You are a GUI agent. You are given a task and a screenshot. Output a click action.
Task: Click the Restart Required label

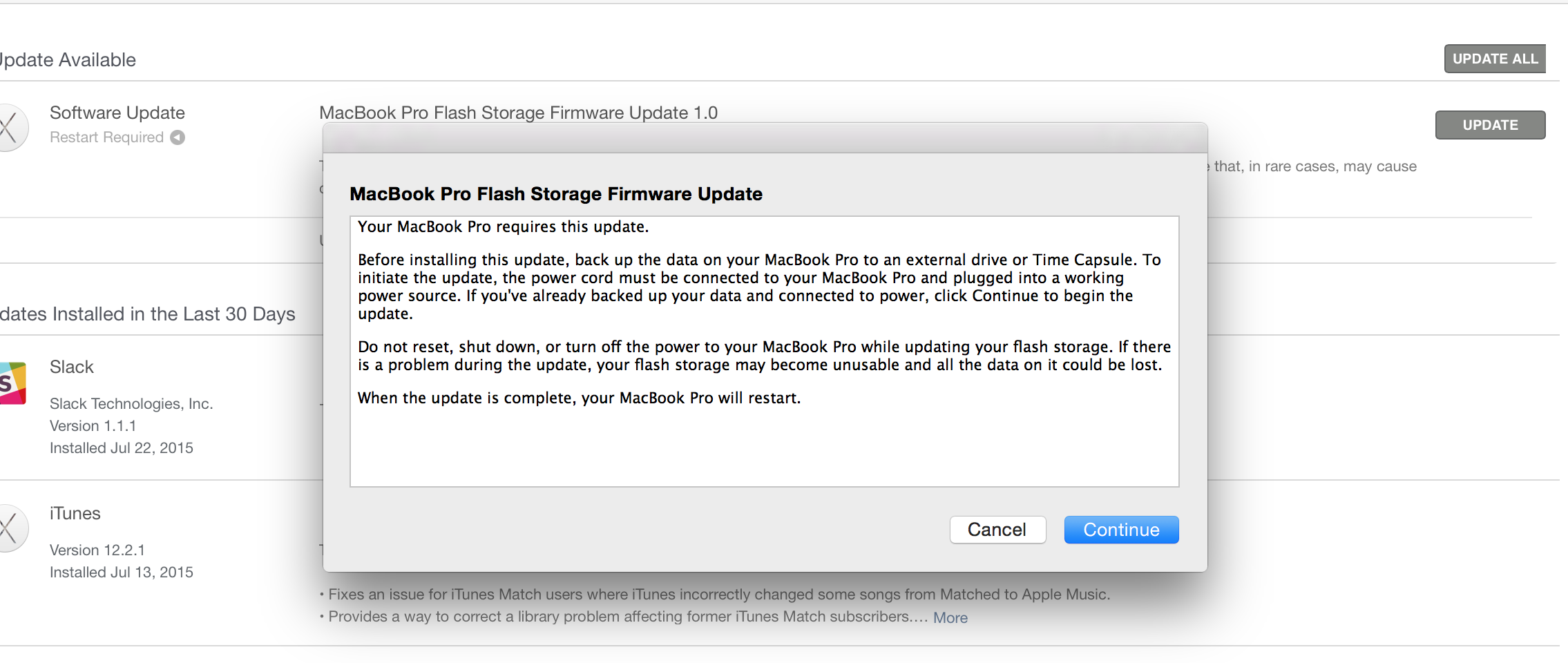click(x=106, y=137)
